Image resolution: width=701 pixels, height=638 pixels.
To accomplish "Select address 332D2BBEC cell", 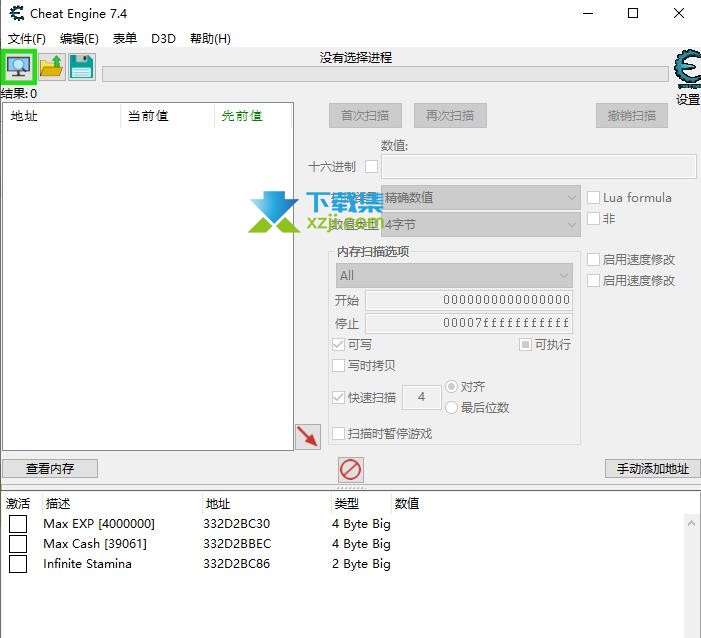I will pos(237,544).
